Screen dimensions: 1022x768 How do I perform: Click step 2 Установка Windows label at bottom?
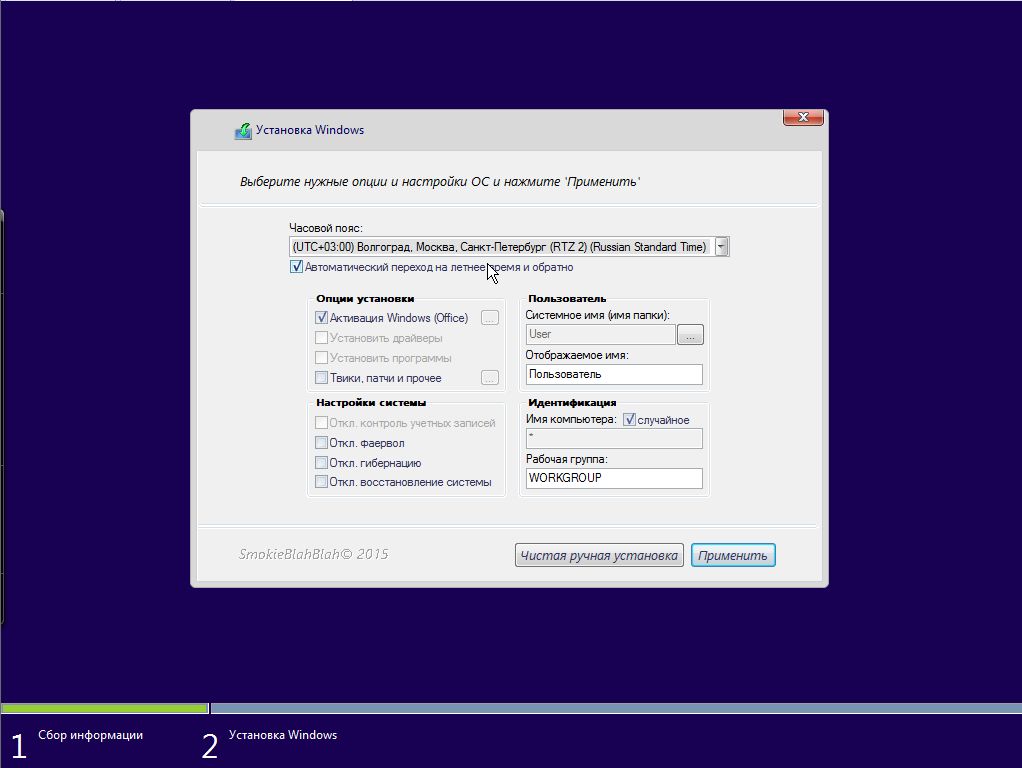pos(283,735)
